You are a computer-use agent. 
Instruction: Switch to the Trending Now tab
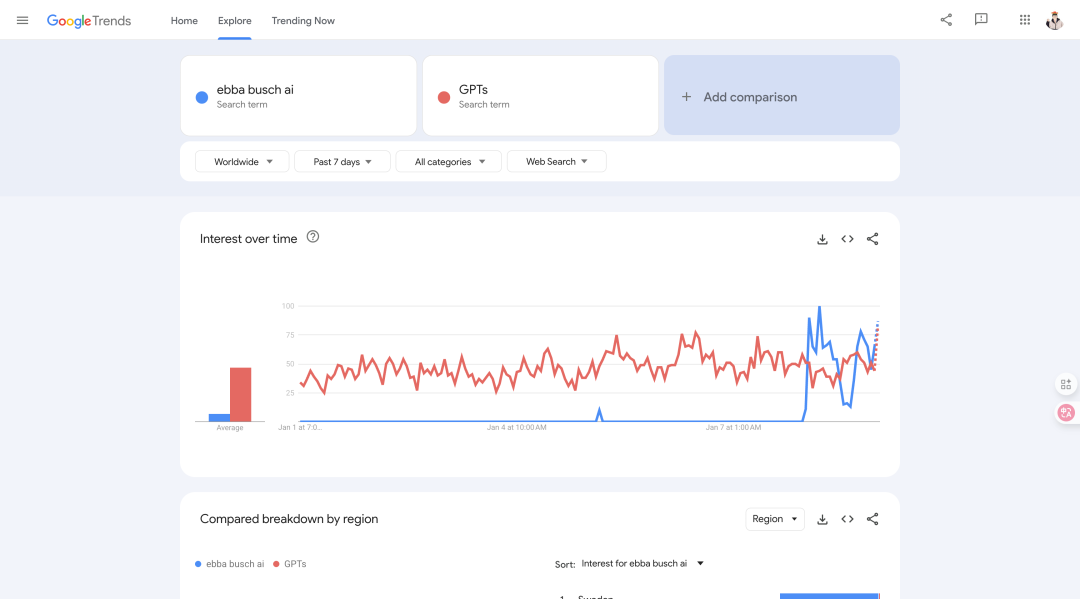(303, 21)
